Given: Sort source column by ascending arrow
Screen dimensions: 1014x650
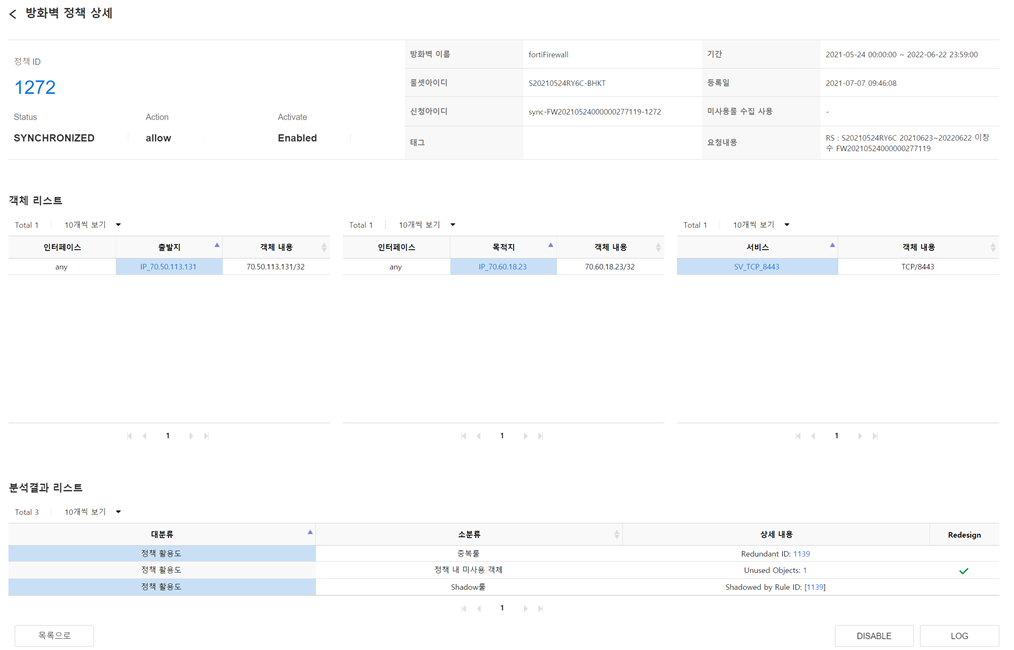Looking at the screenshot, I should point(217,245).
